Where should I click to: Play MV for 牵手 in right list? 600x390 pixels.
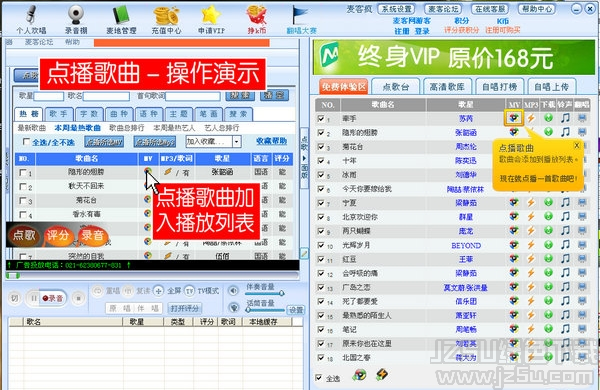[514, 118]
